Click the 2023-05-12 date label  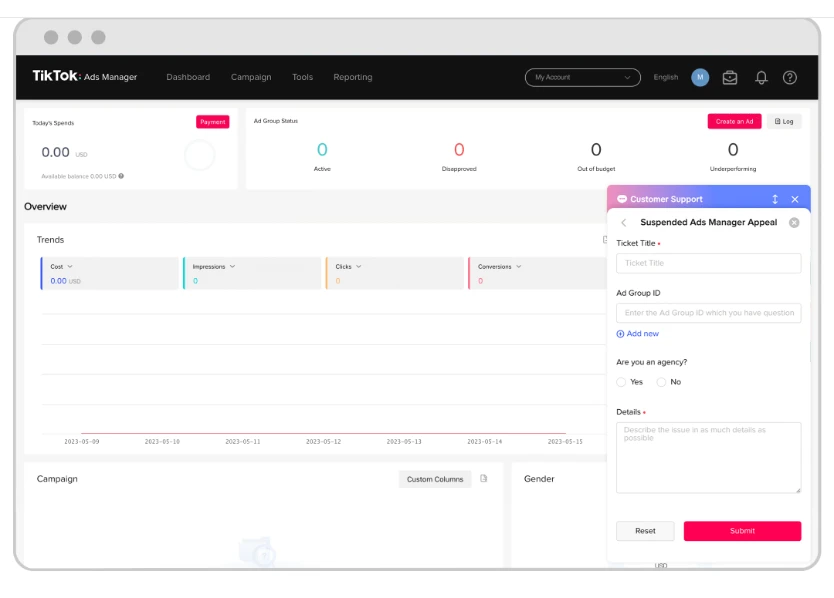(323, 442)
